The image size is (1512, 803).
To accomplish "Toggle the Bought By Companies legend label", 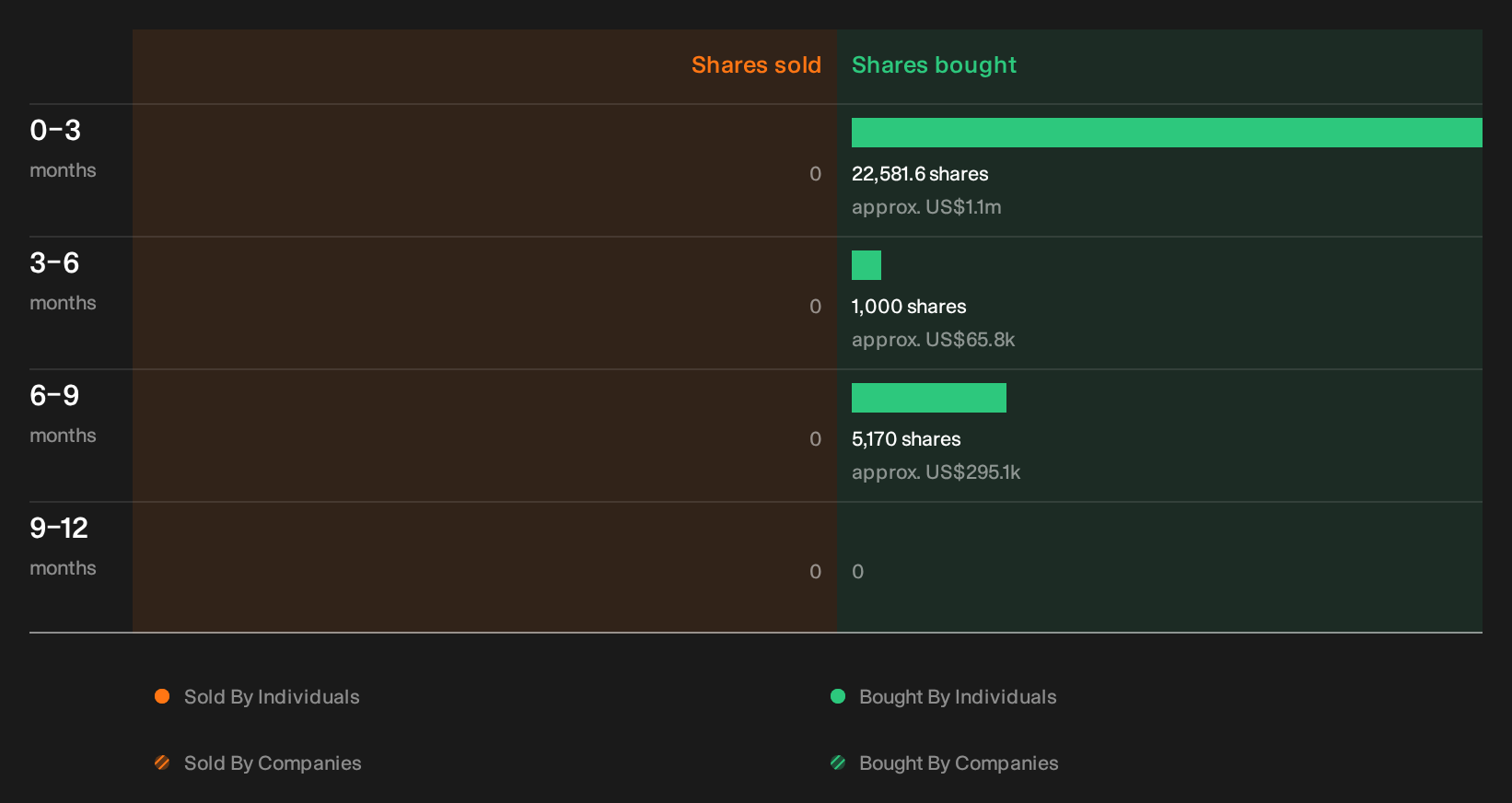I will 959,763.
